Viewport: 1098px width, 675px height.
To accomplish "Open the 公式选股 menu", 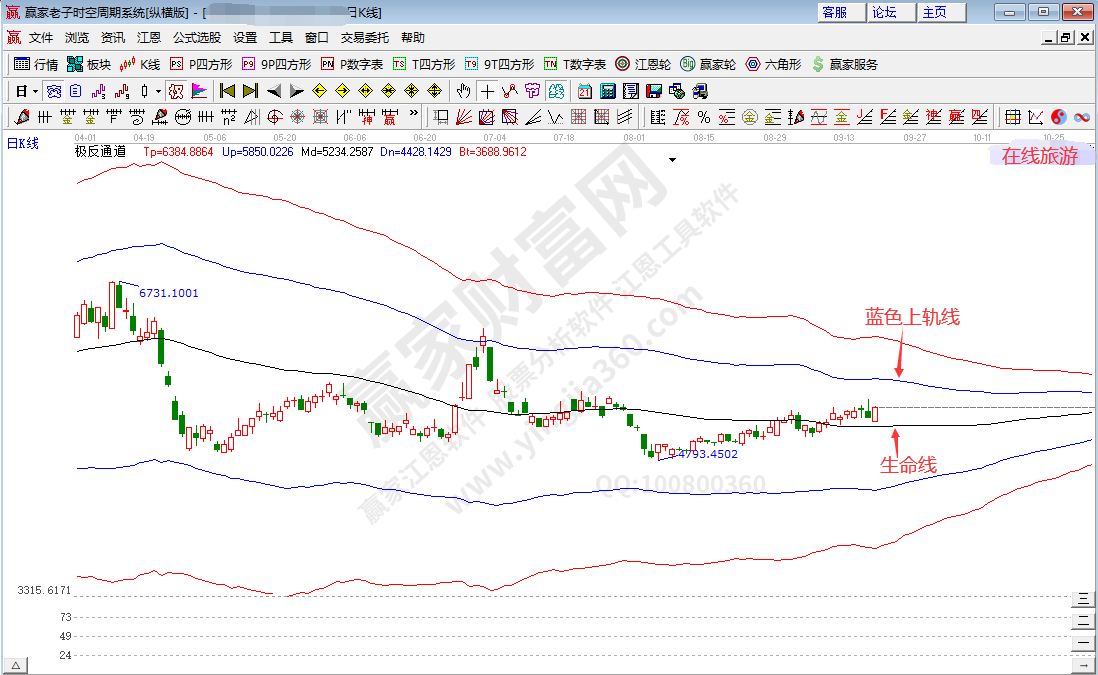I will tap(197, 38).
